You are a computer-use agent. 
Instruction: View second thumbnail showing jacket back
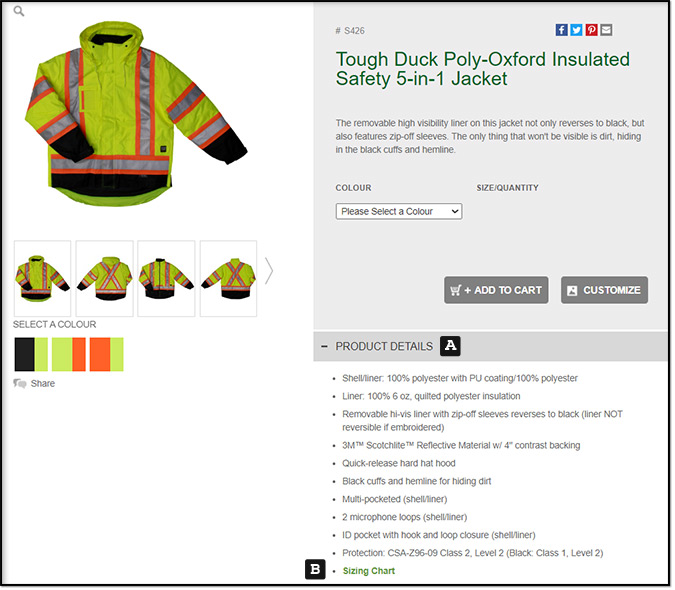[x=105, y=280]
